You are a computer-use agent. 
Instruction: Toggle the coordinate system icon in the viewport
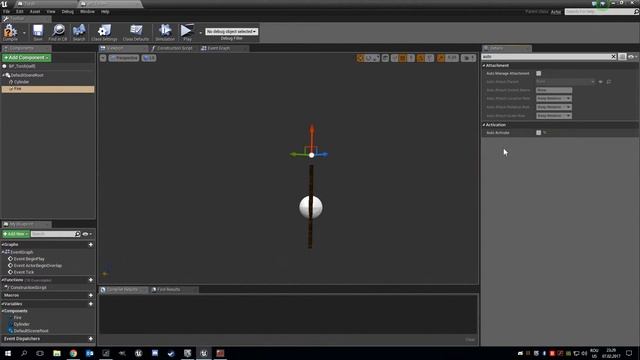point(385,58)
